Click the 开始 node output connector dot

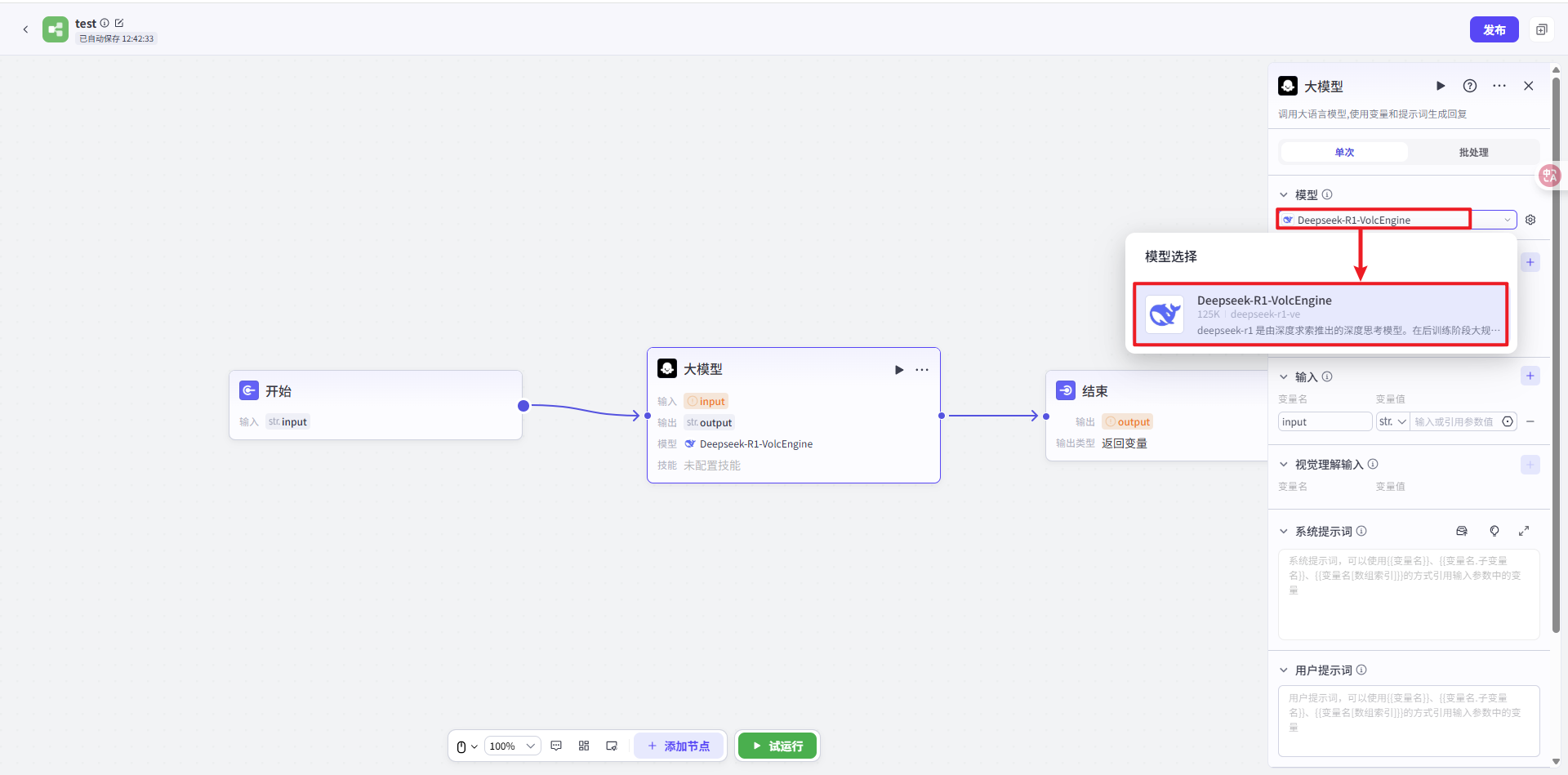[x=523, y=406]
